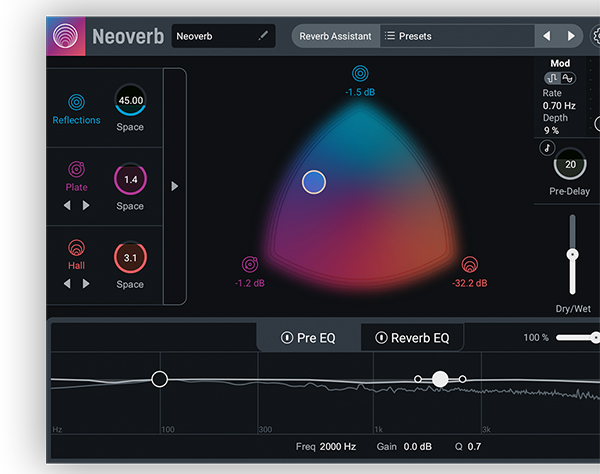Click the Dry/Wet slider handle

pyautogui.click(x=572, y=254)
